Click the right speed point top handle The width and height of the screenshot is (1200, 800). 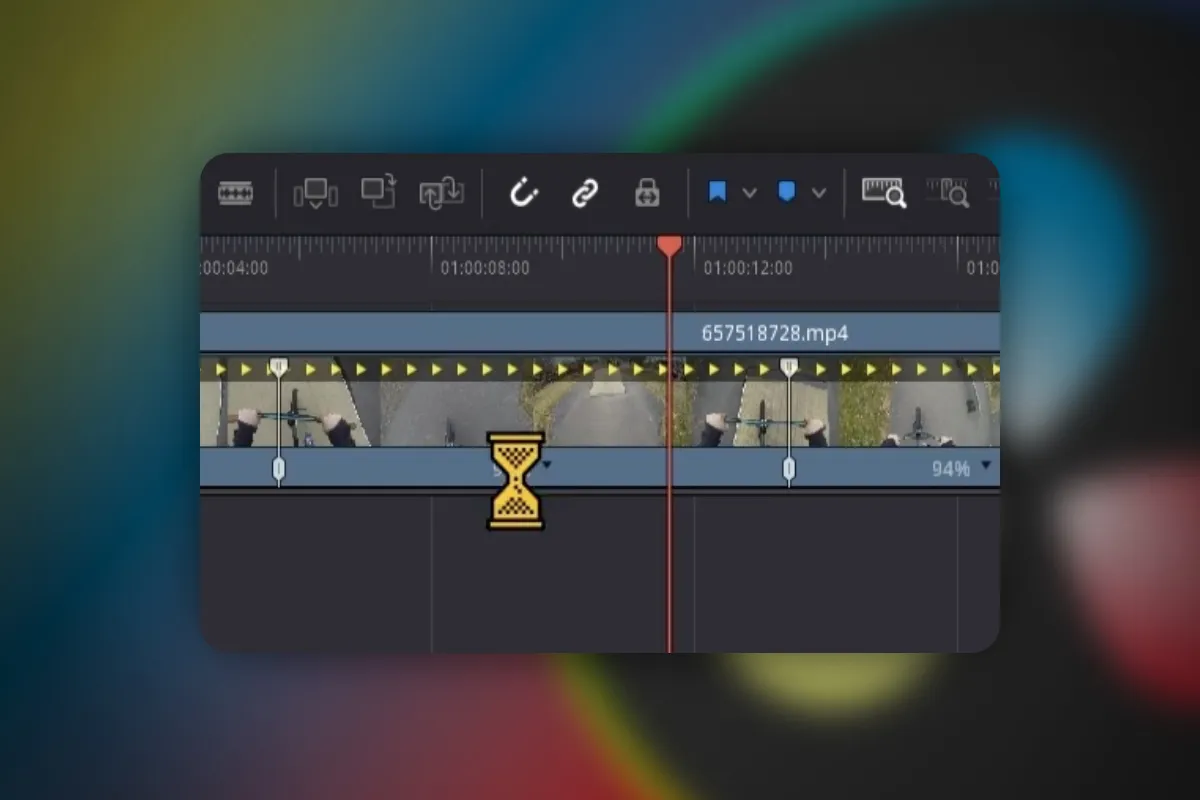[x=789, y=368]
